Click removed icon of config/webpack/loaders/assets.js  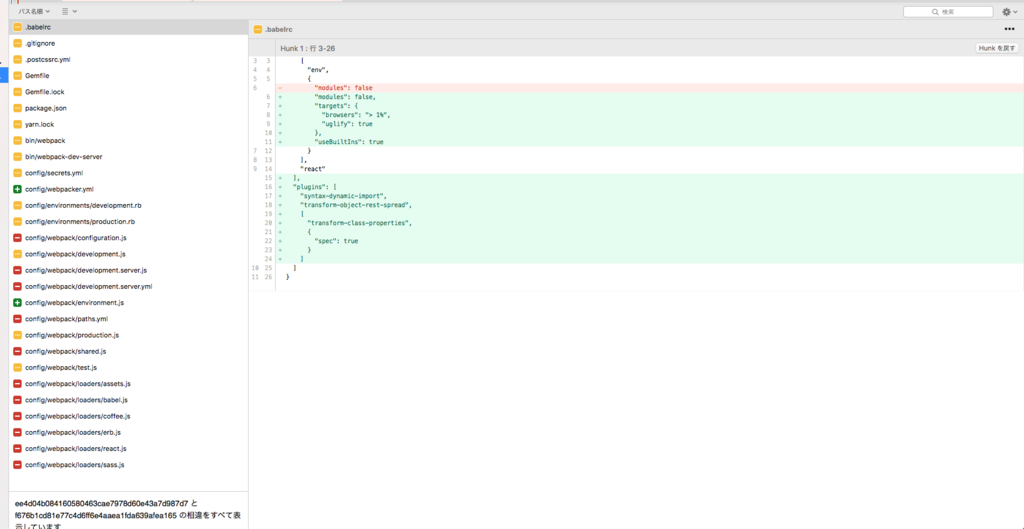click(18, 383)
